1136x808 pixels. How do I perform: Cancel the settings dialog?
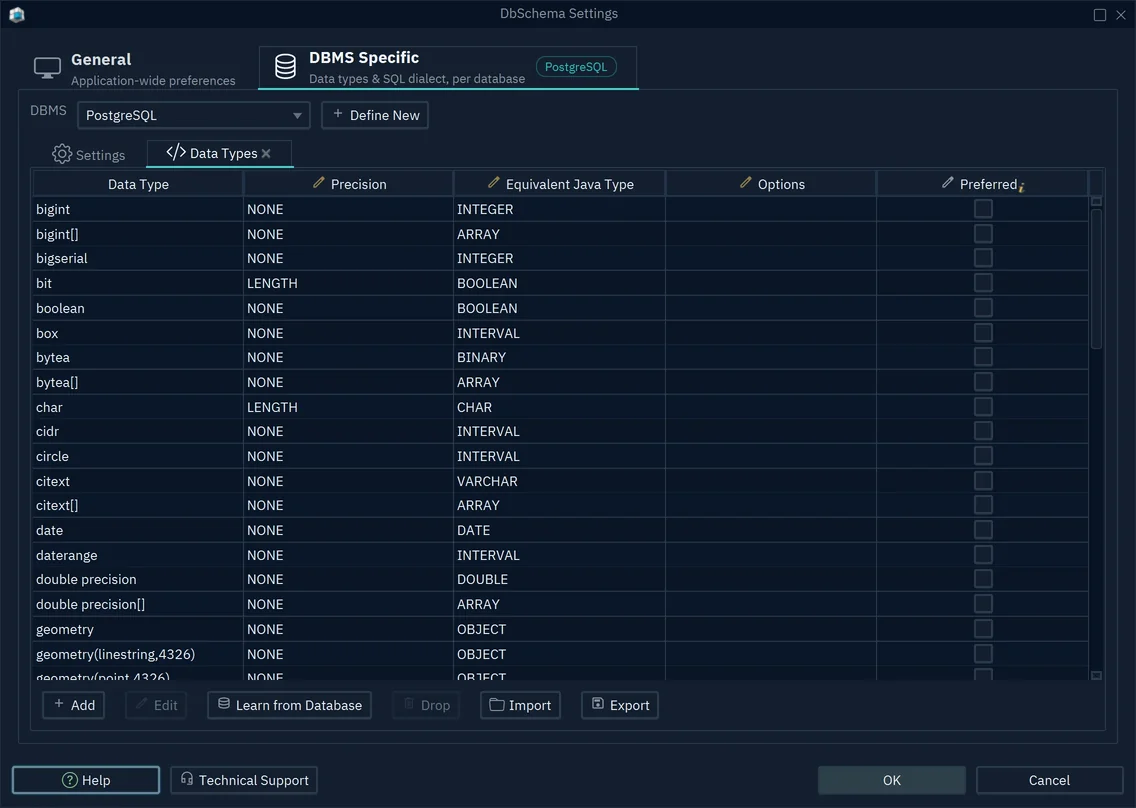[1049, 780]
